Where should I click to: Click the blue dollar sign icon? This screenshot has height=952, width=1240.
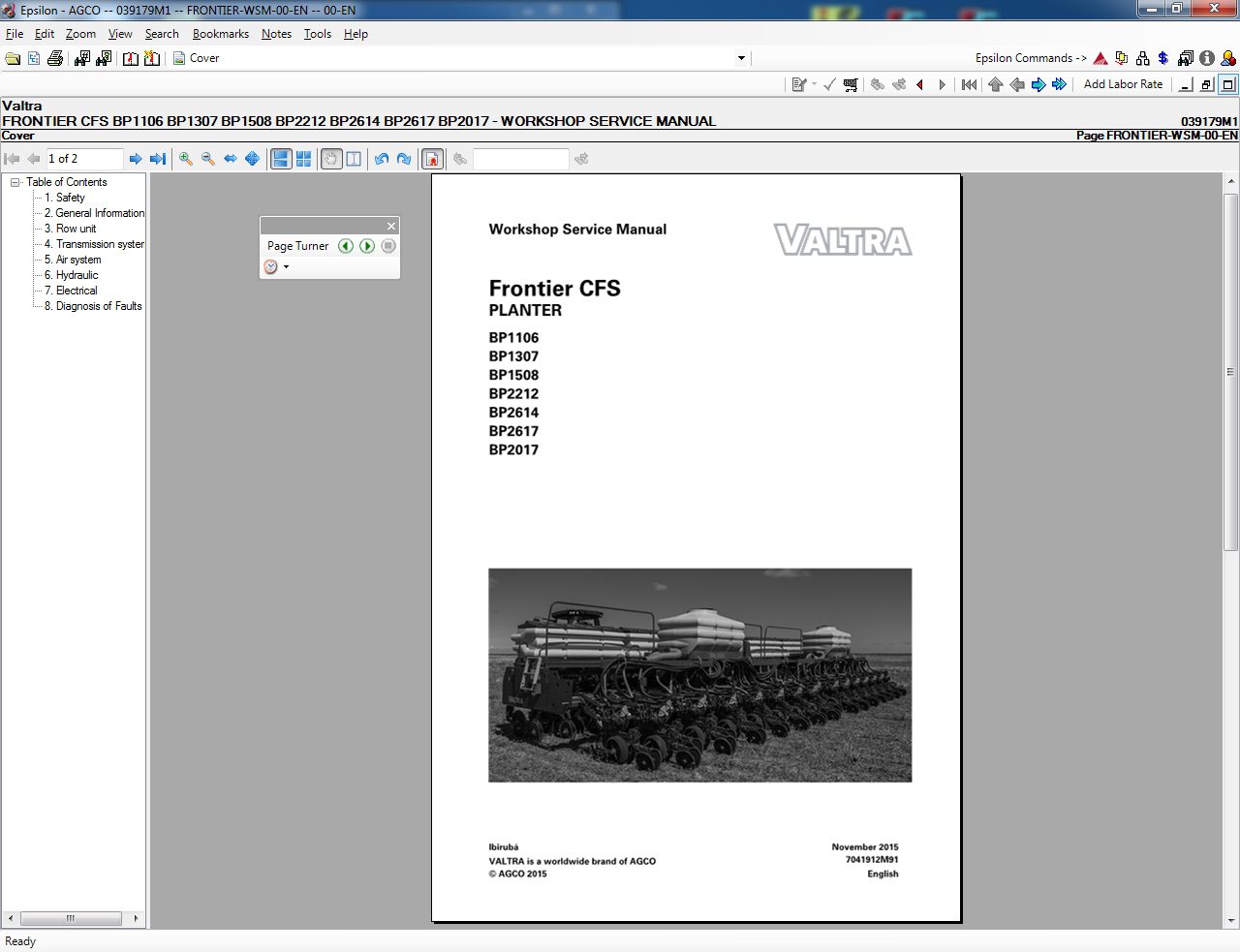[1163, 58]
